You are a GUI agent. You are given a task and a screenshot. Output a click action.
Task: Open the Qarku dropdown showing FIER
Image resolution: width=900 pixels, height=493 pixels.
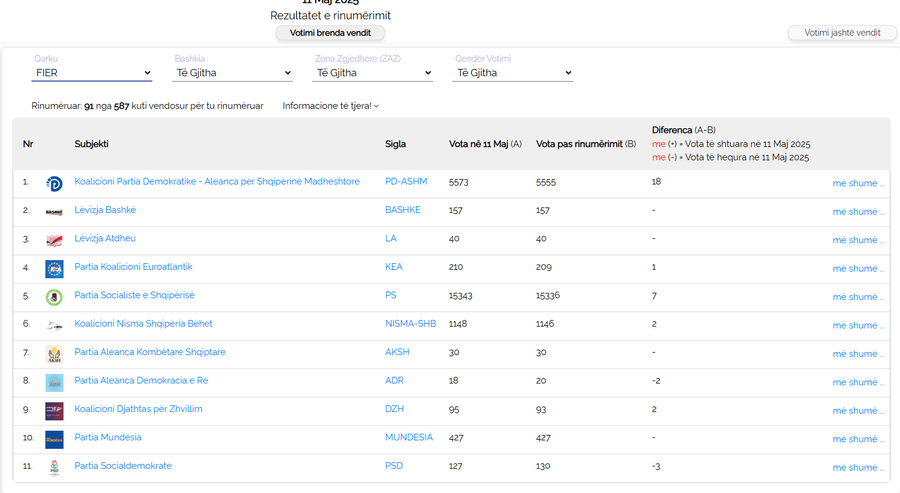[92, 73]
